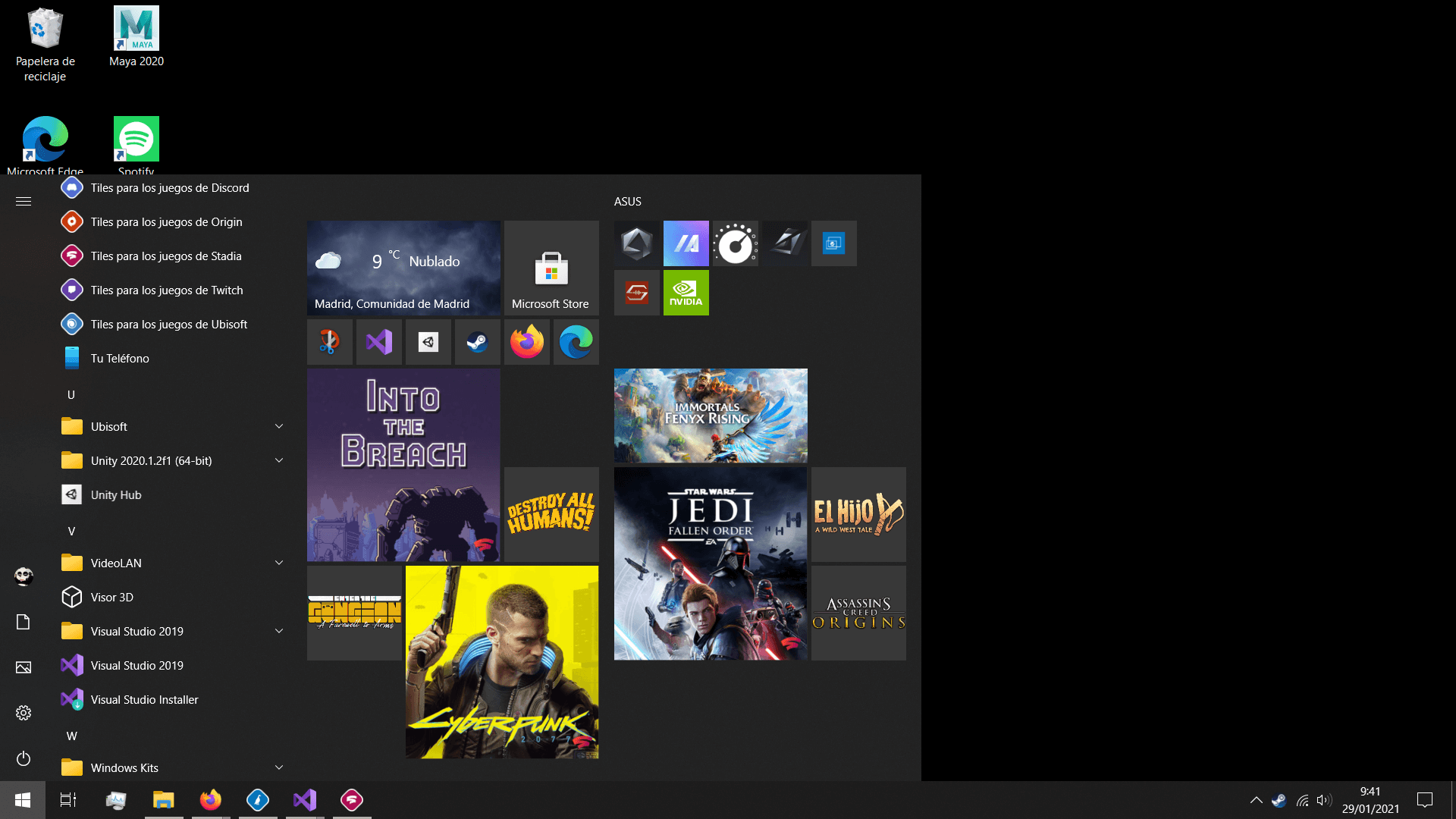Open Unity Hub from app list
Viewport: 1456px width, 819px height.
116,494
